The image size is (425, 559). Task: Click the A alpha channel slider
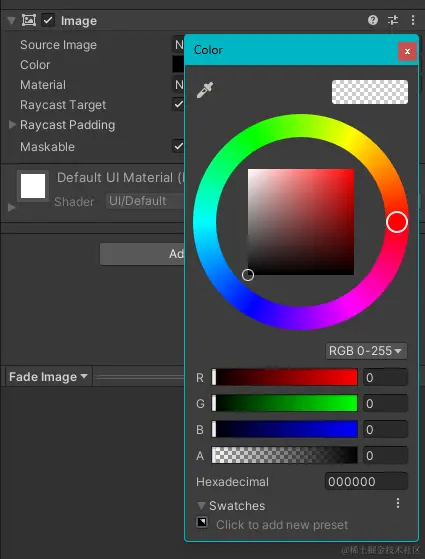coord(285,455)
